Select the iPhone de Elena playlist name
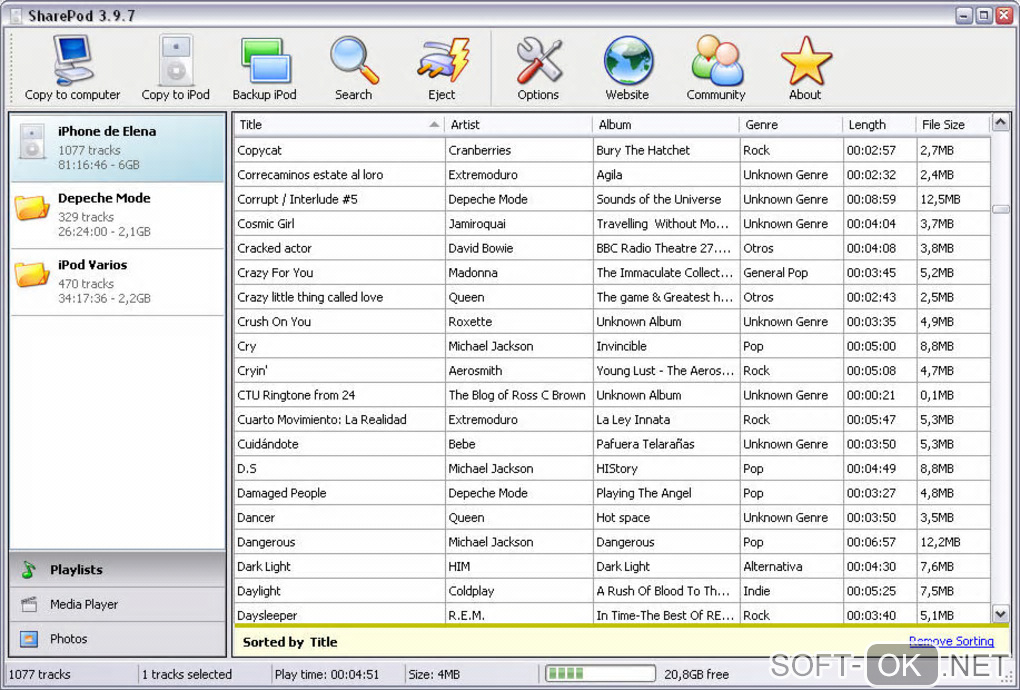The width and height of the screenshot is (1020, 690). 107,131
